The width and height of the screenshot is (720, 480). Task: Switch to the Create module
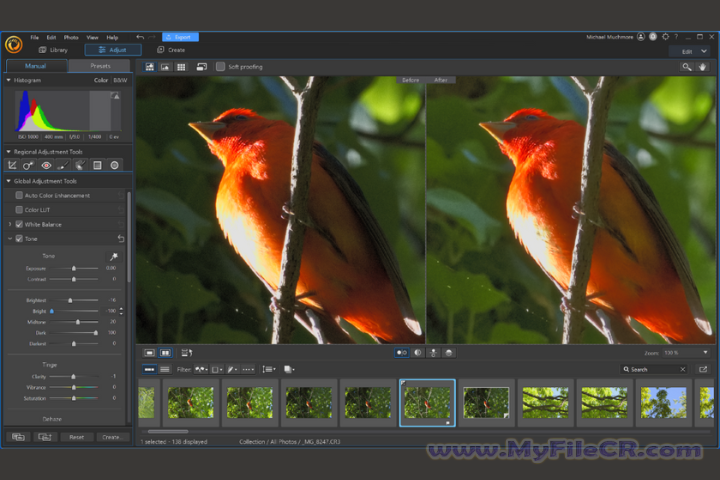(x=171, y=50)
